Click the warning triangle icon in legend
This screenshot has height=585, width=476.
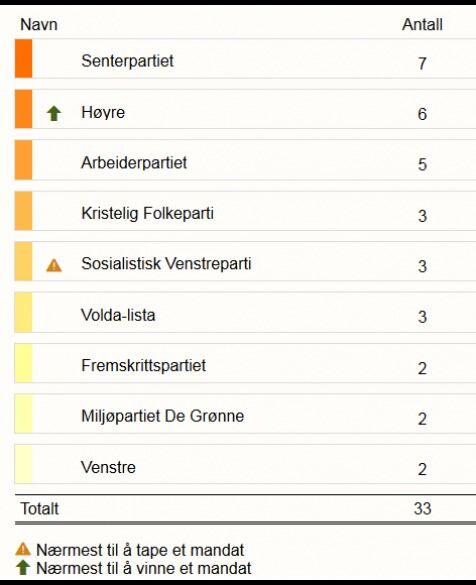tap(23, 549)
